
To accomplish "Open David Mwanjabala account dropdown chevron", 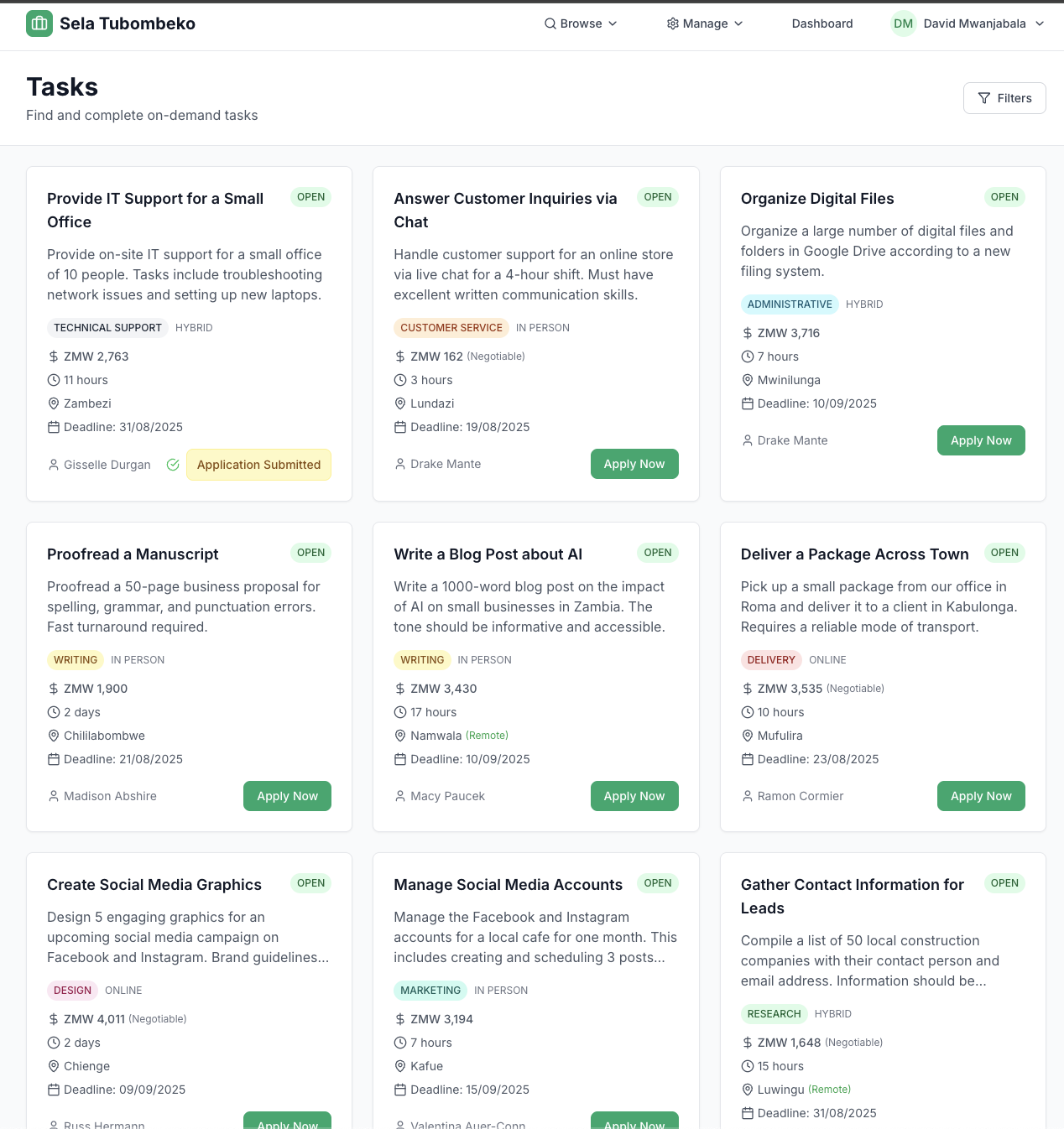I will [1040, 23].
